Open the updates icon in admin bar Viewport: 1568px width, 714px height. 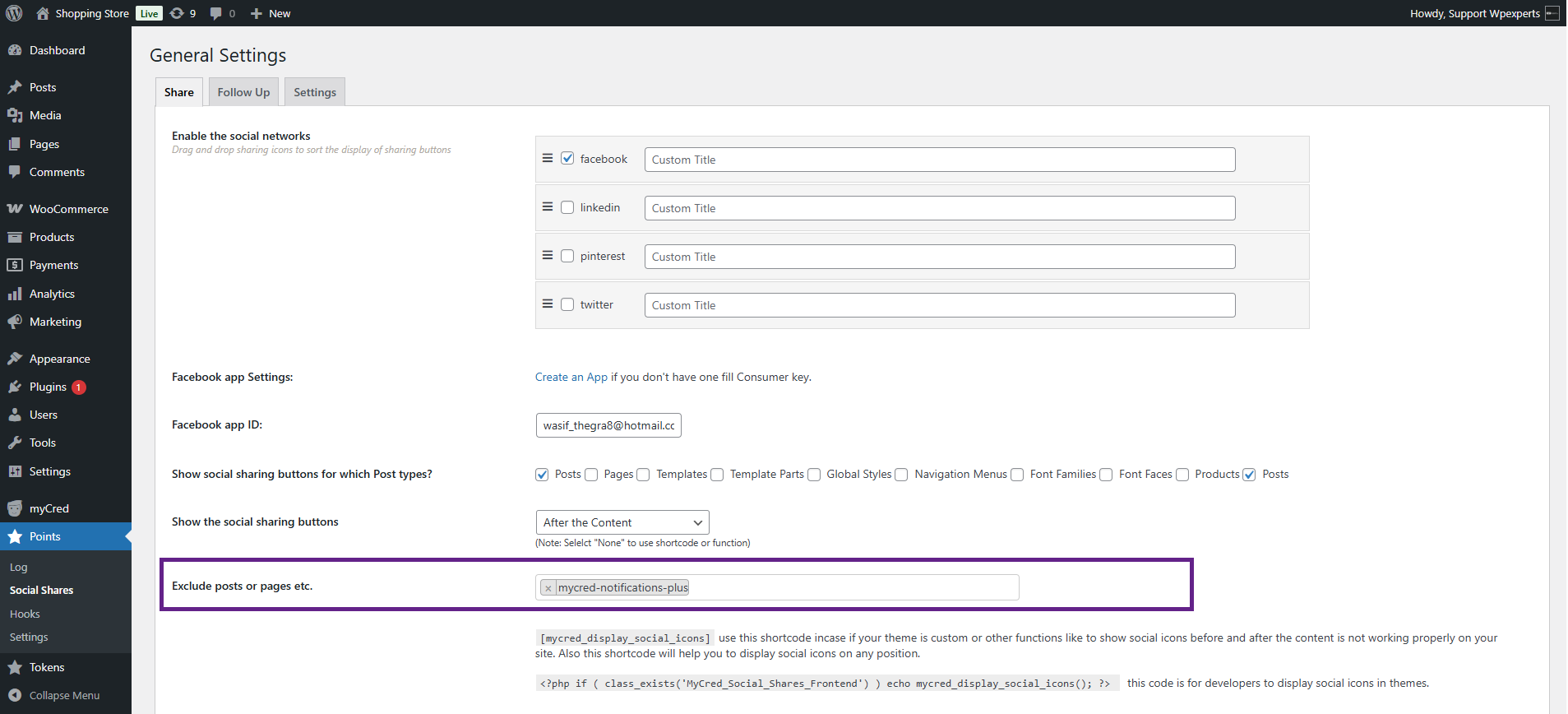177,13
